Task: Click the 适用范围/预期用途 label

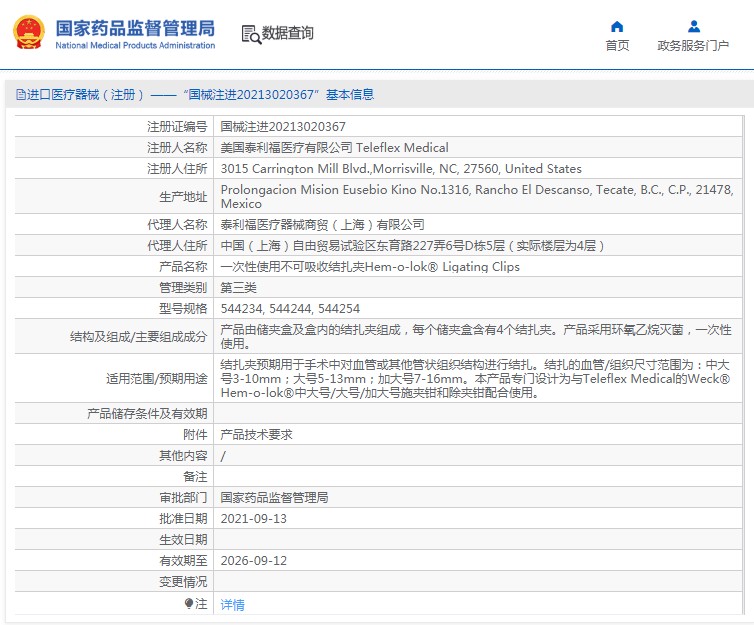Action: pos(157,379)
